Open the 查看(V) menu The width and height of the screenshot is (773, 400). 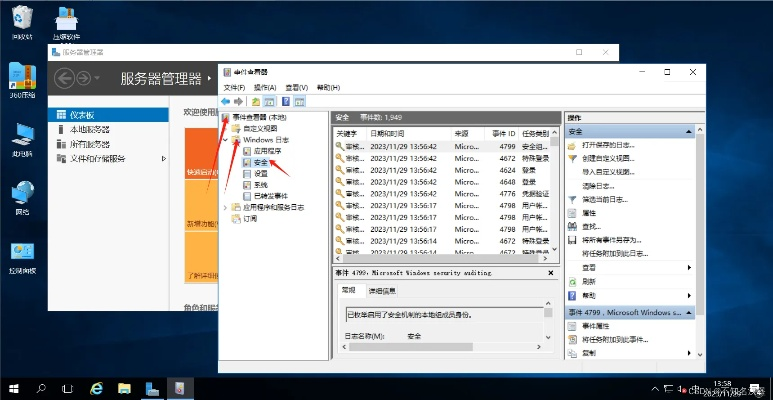(297, 88)
